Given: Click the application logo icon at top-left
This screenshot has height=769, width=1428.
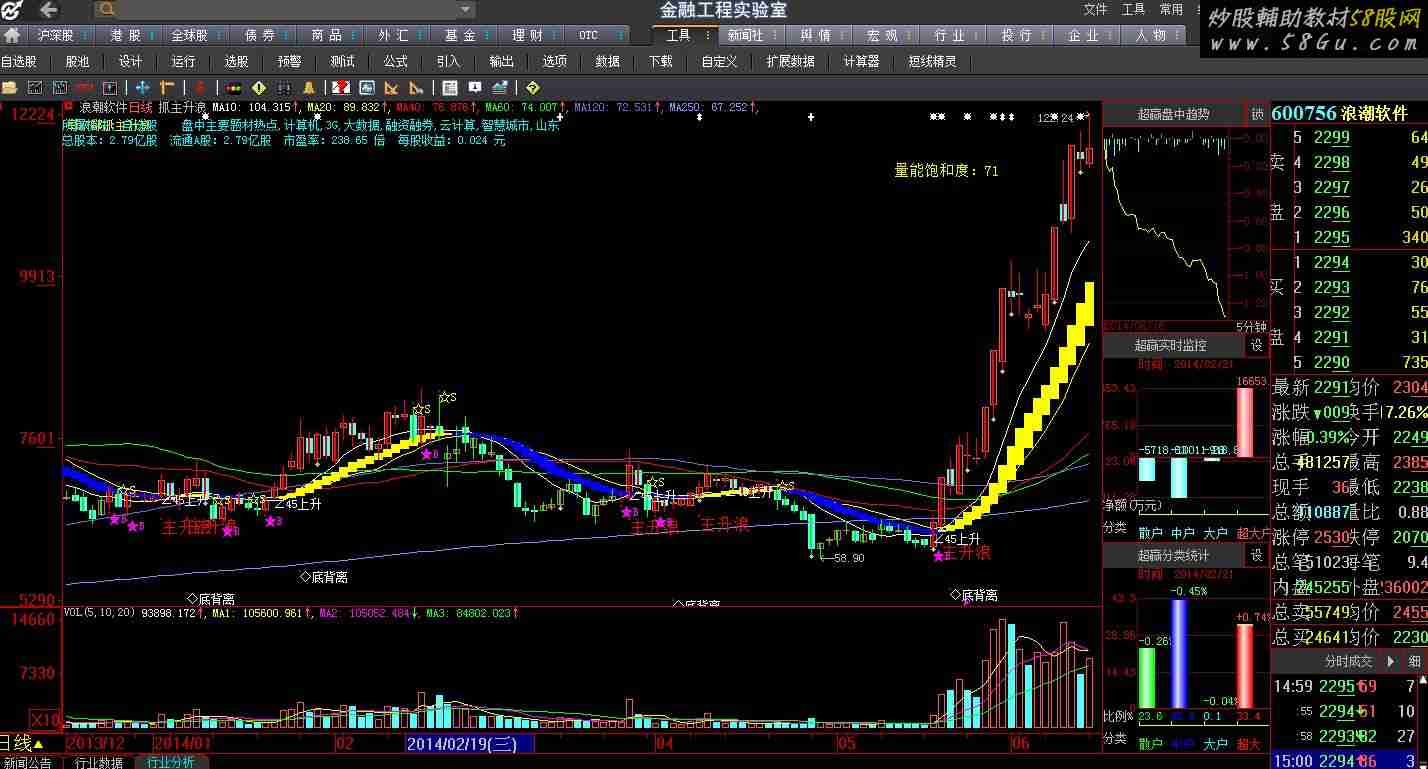Looking at the screenshot, I should coord(10,10).
